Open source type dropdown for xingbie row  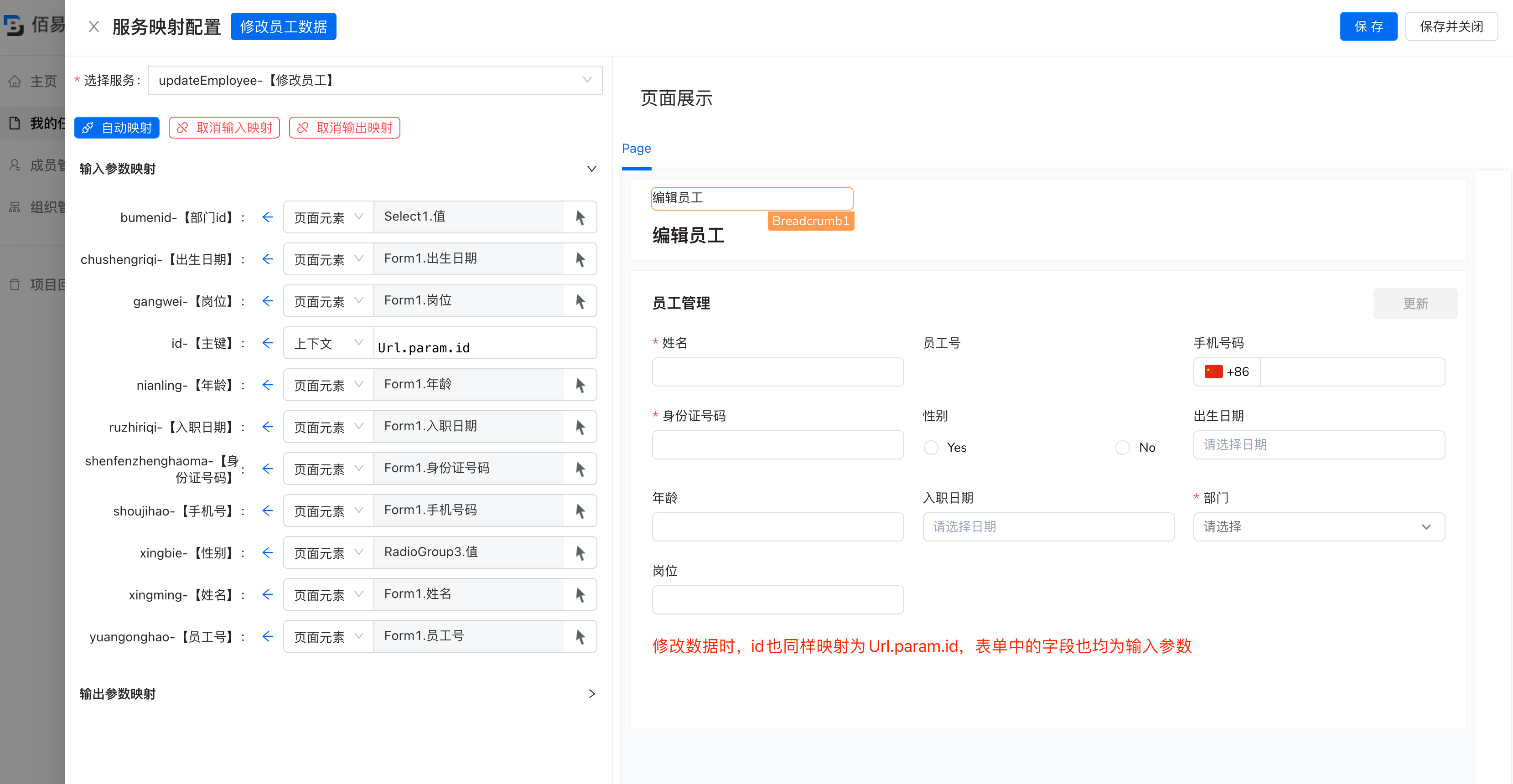(x=328, y=552)
